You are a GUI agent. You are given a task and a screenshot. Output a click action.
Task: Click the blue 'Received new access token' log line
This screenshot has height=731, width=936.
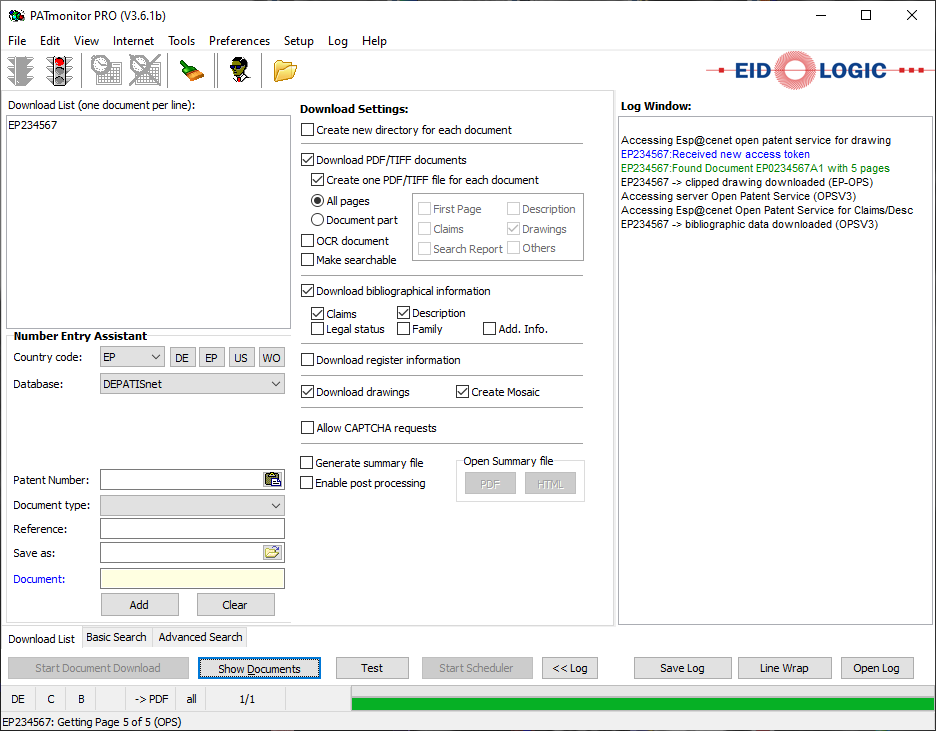(715, 154)
